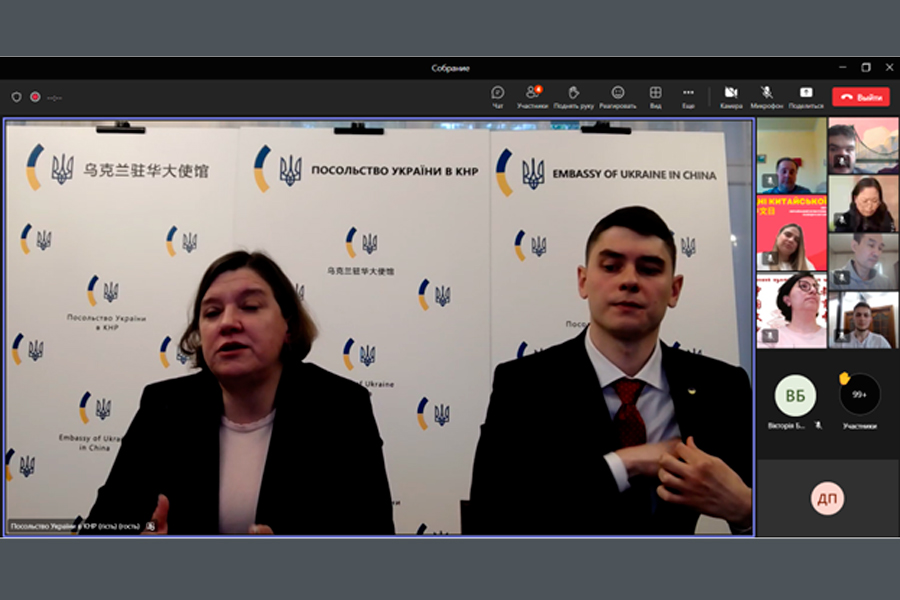Click muted mic icon beside Вікторія Б.
The image size is (900, 600).
pyautogui.click(x=818, y=425)
